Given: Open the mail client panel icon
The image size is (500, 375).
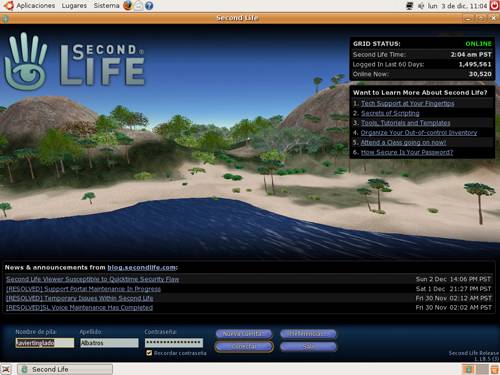Looking at the screenshot, I should [138, 6].
